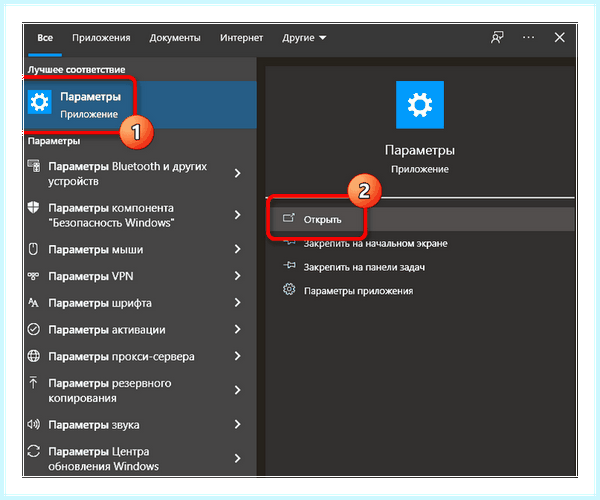Screen dimensions: 600x500
Task: Switch to the Все tab
Action: pos(45,37)
